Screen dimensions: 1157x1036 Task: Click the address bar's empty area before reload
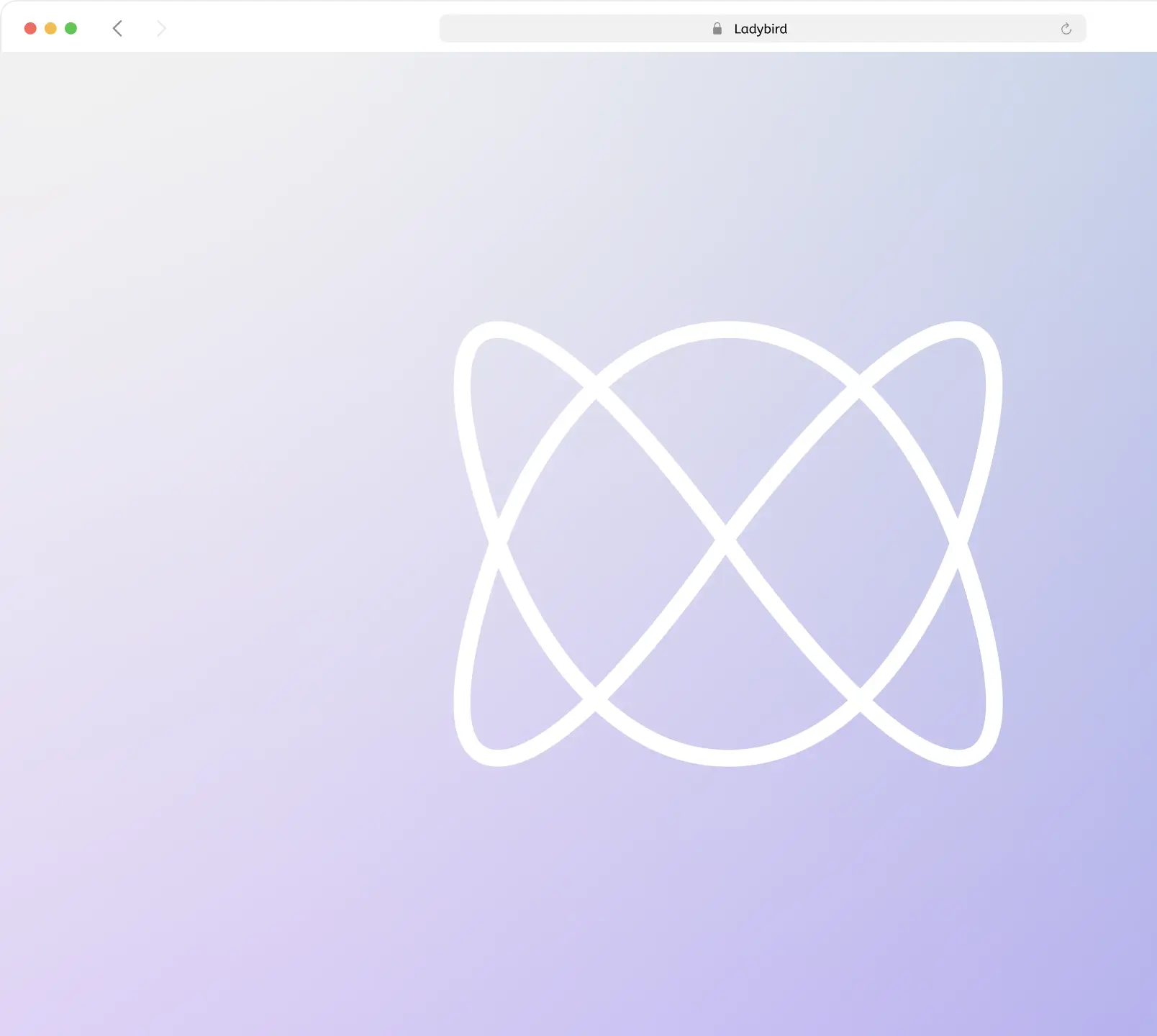pyautogui.click(x=935, y=29)
